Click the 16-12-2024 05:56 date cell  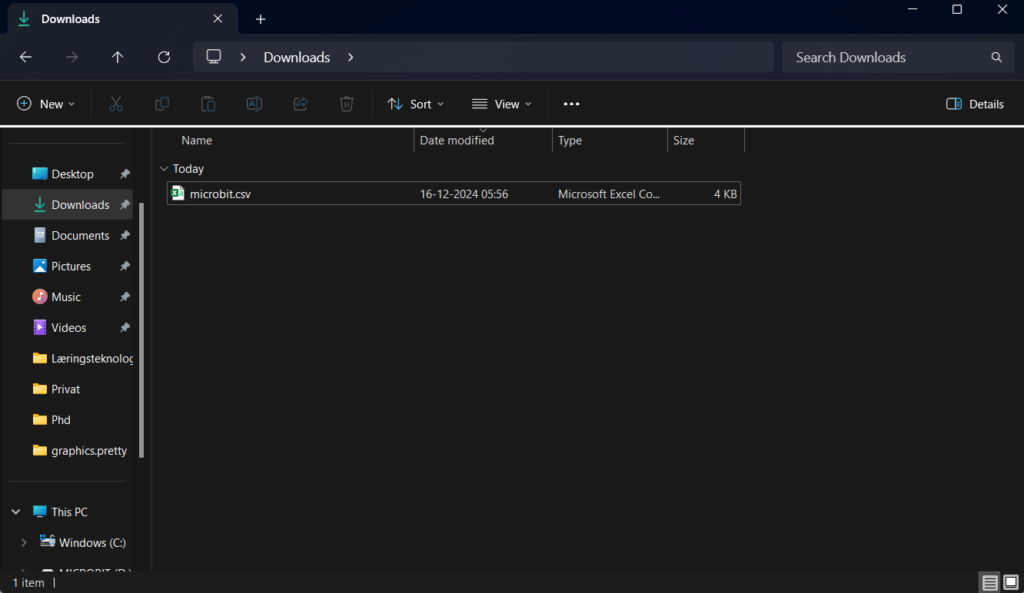[464, 194]
